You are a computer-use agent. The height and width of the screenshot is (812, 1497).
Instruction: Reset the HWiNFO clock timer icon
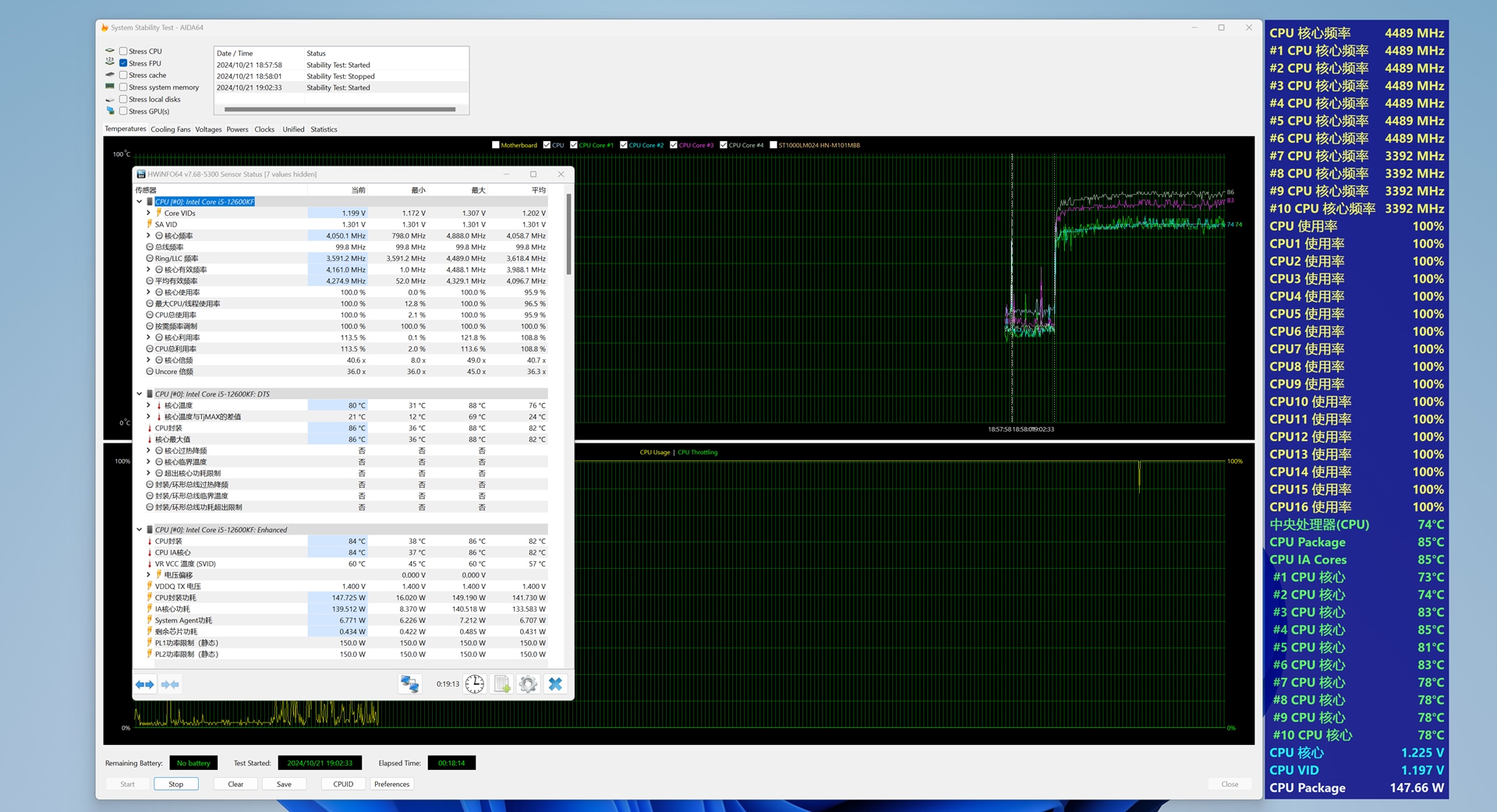475,684
